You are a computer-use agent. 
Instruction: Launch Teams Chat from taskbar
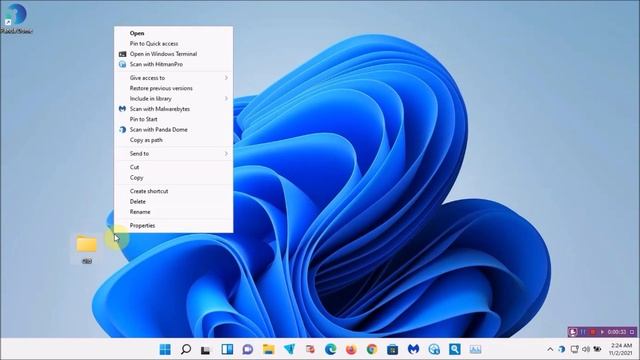248,349
